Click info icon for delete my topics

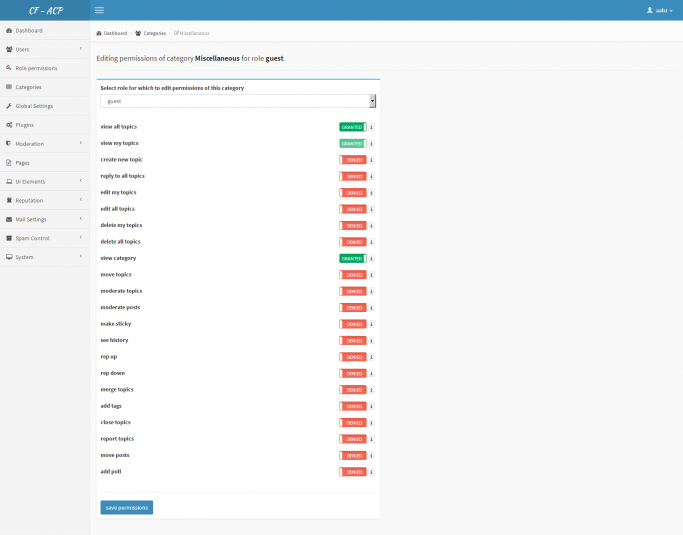pos(372,226)
